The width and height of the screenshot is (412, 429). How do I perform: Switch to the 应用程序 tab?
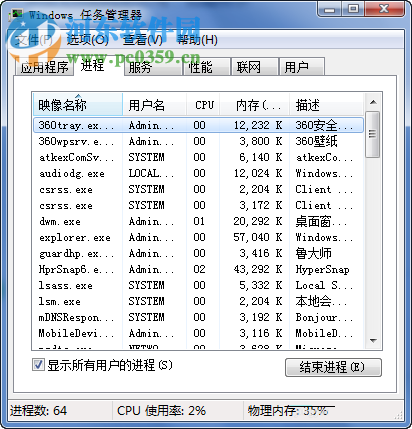point(45,67)
